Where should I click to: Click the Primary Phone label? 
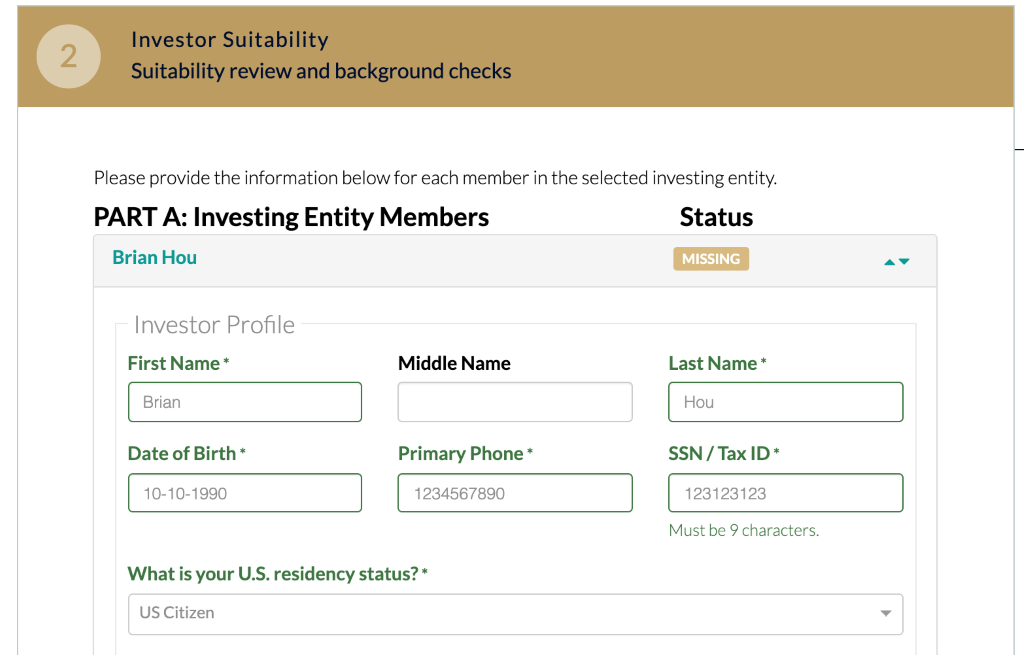466,454
